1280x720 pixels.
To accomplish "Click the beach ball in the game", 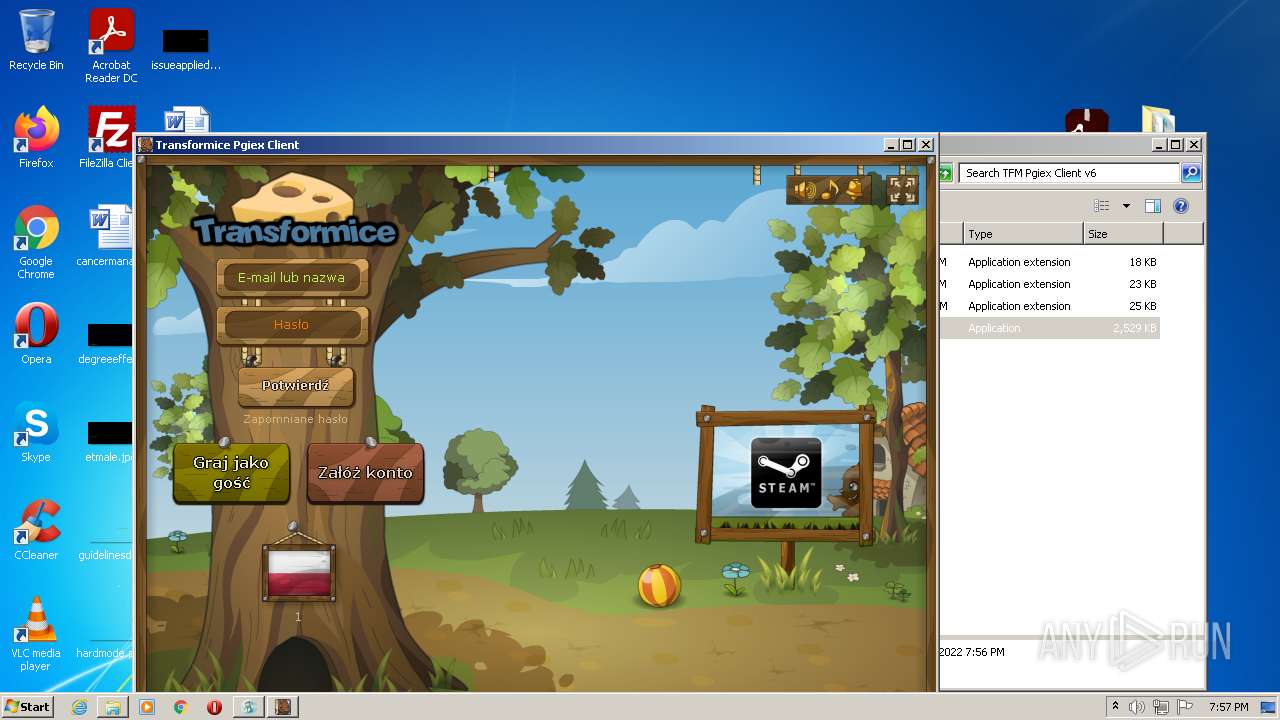I will click(659, 586).
